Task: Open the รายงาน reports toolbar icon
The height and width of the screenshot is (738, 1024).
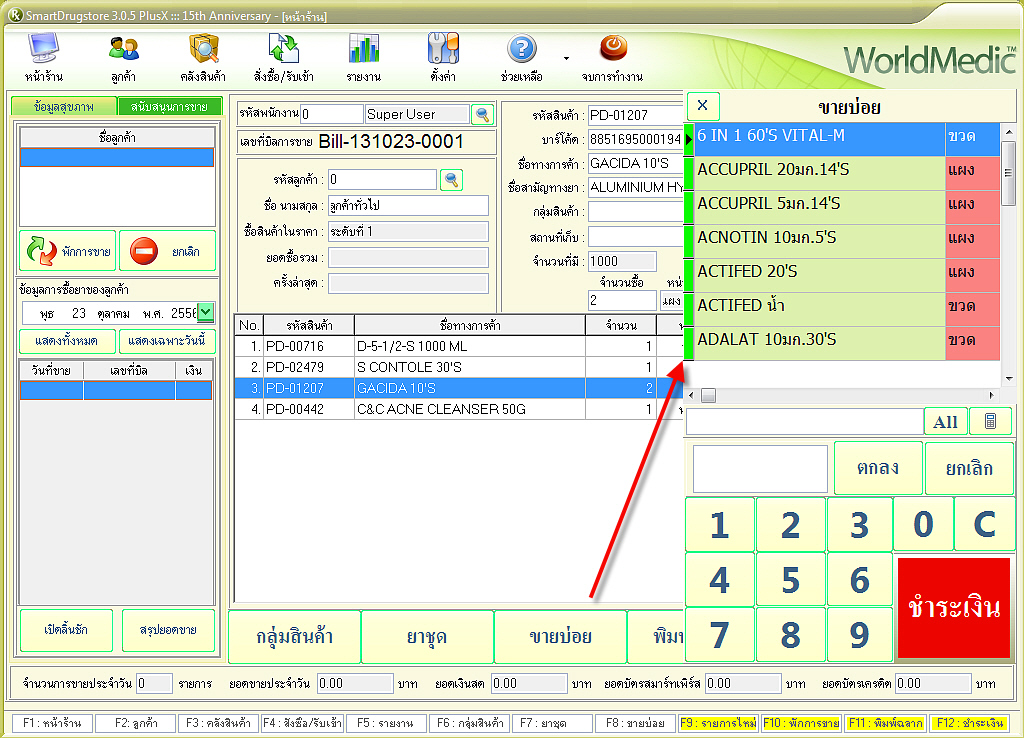Action: tap(364, 57)
